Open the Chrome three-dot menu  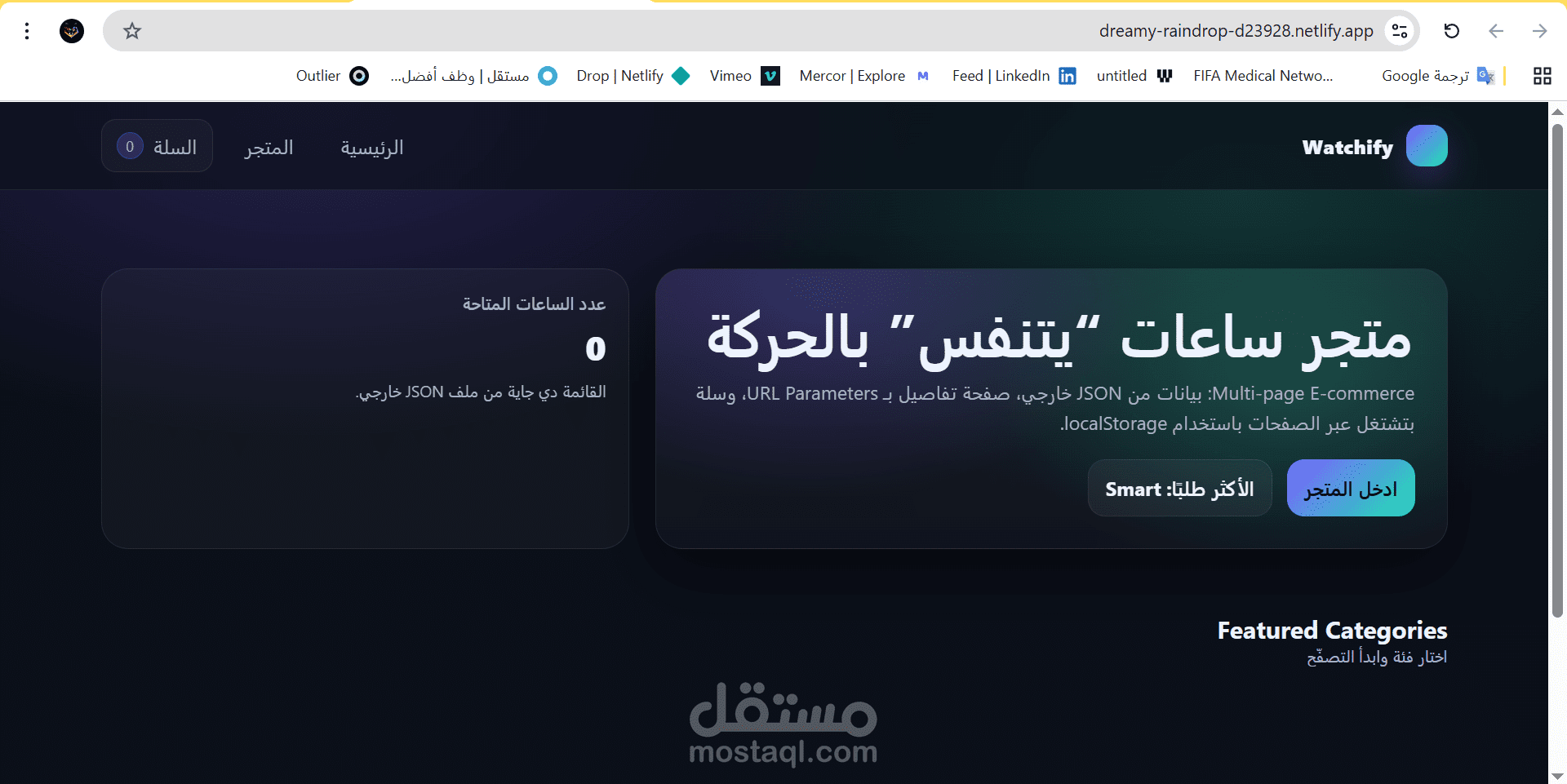pyautogui.click(x=27, y=31)
